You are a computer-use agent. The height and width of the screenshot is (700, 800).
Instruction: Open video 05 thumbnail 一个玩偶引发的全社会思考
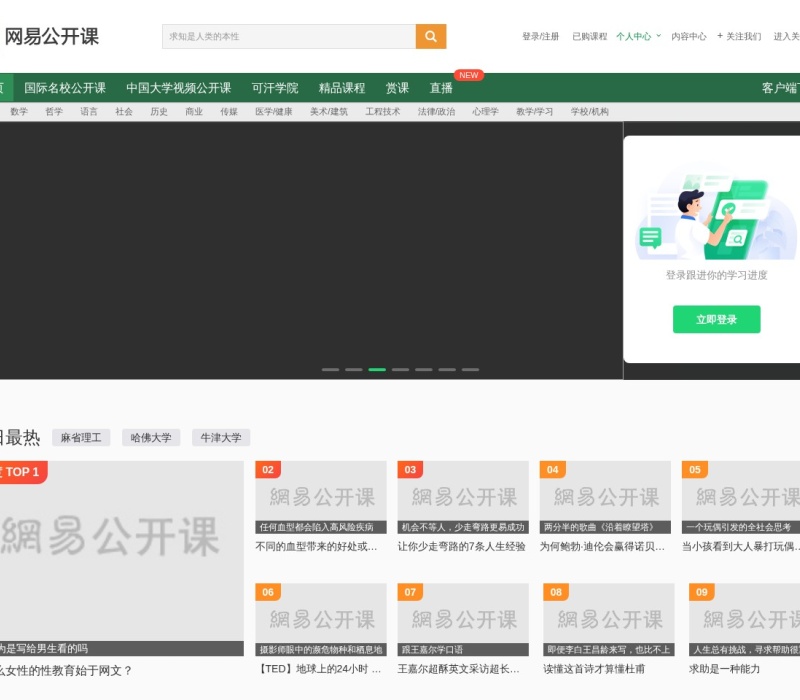click(741, 497)
